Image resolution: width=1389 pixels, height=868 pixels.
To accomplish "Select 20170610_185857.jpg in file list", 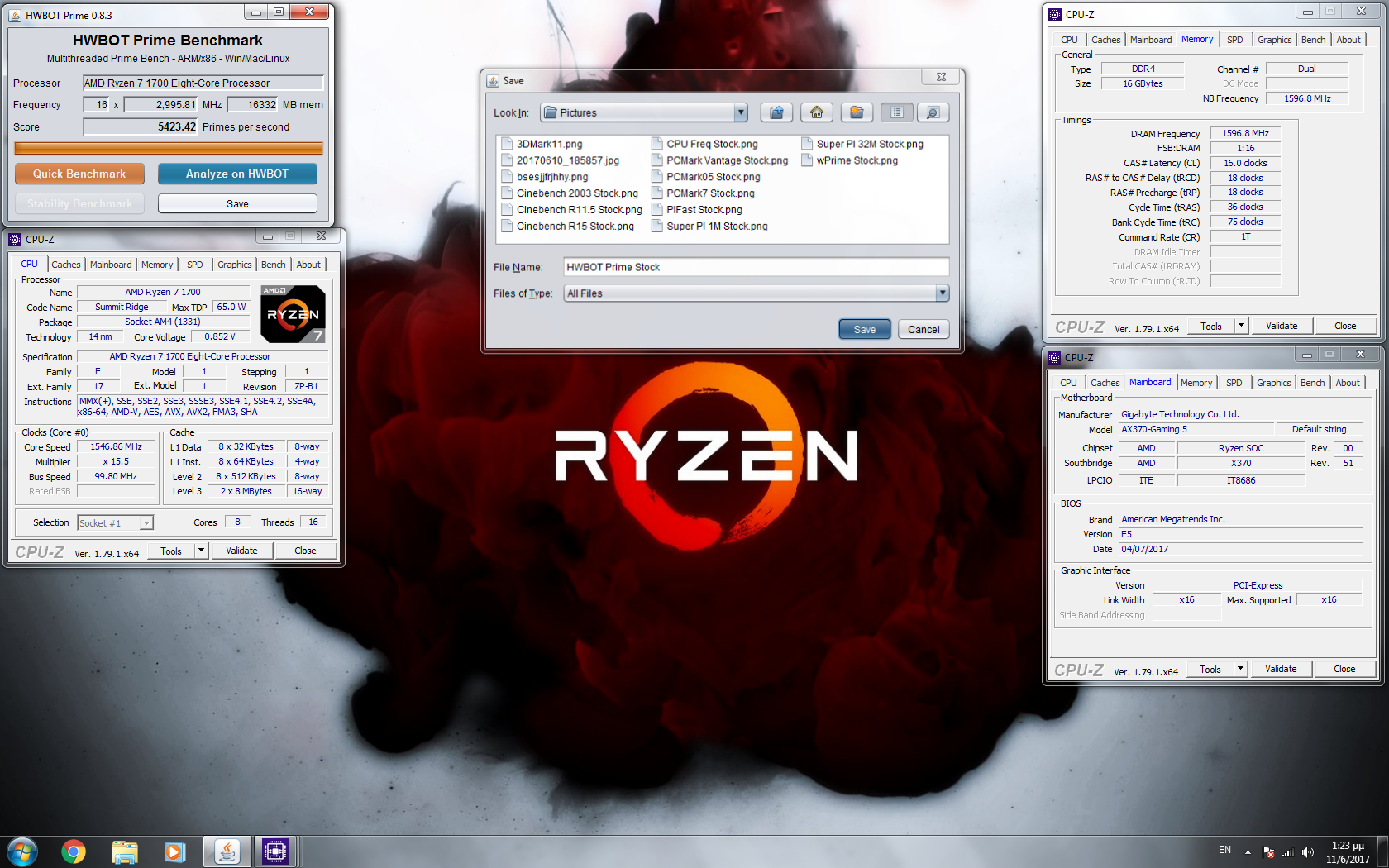I will (x=561, y=160).
